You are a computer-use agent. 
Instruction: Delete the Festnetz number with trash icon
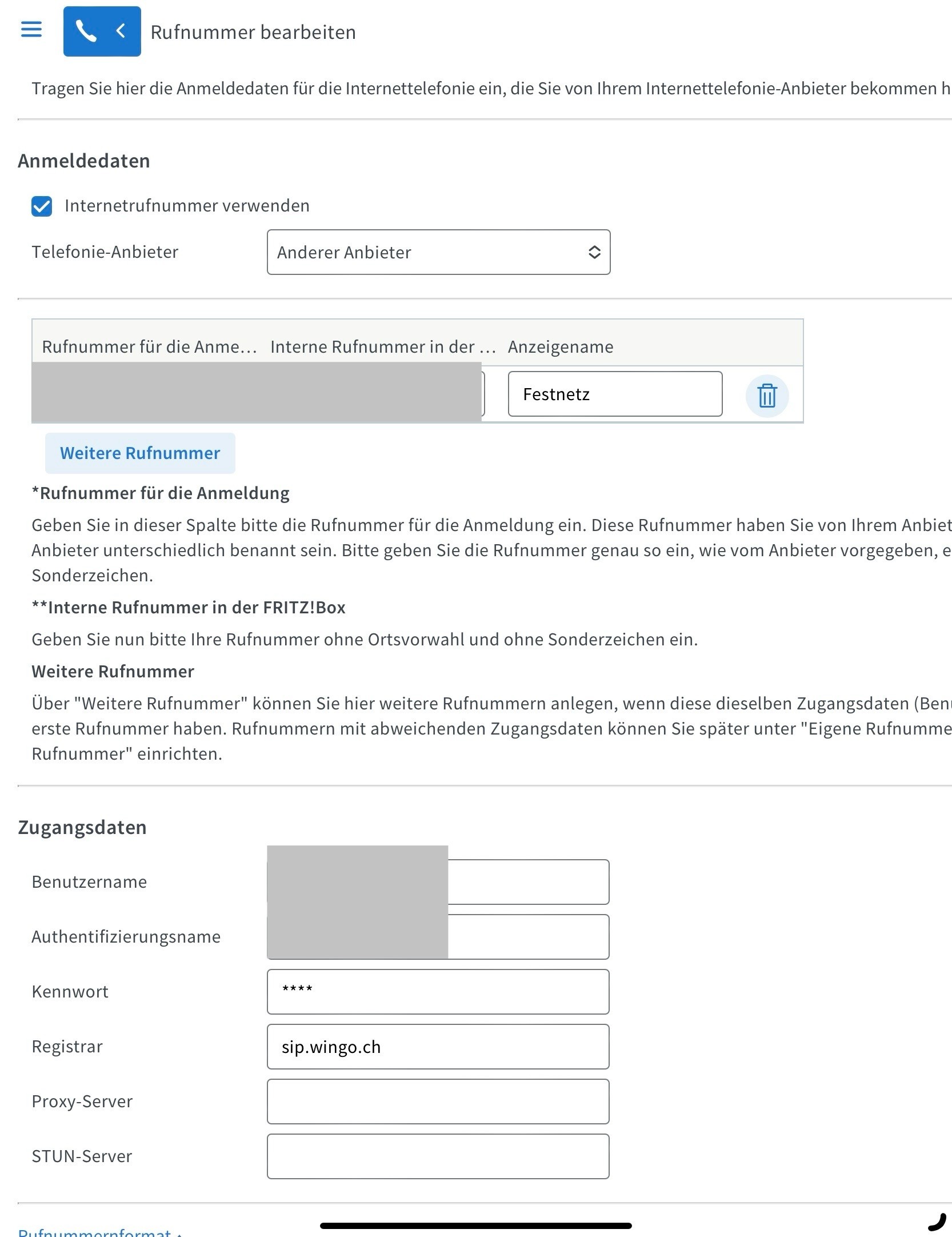[x=766, y=396]
